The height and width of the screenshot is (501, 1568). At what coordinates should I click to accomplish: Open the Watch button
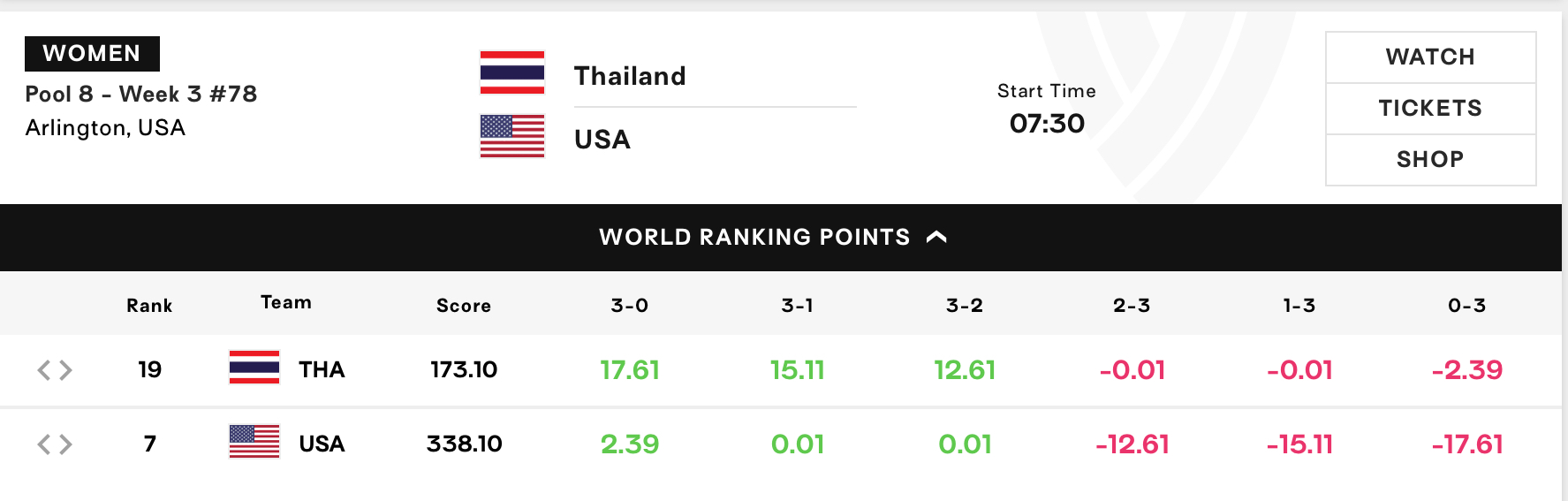1431,57
